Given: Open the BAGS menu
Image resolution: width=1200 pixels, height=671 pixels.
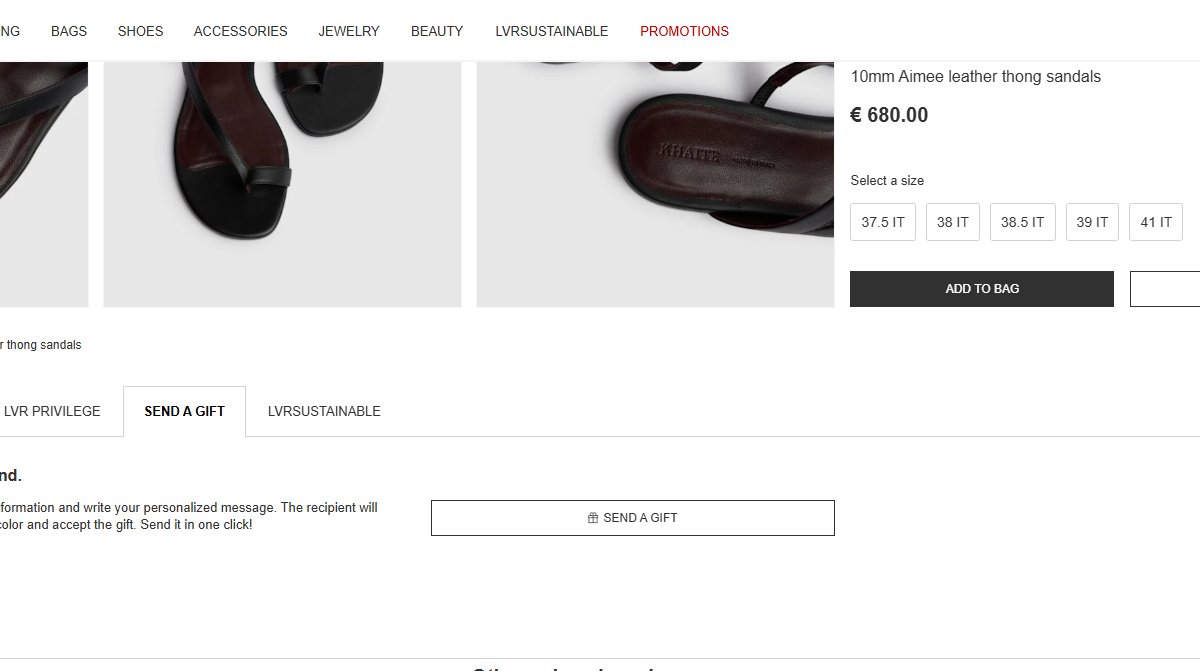Looking at the screenshot, I should tap(69, 31).
